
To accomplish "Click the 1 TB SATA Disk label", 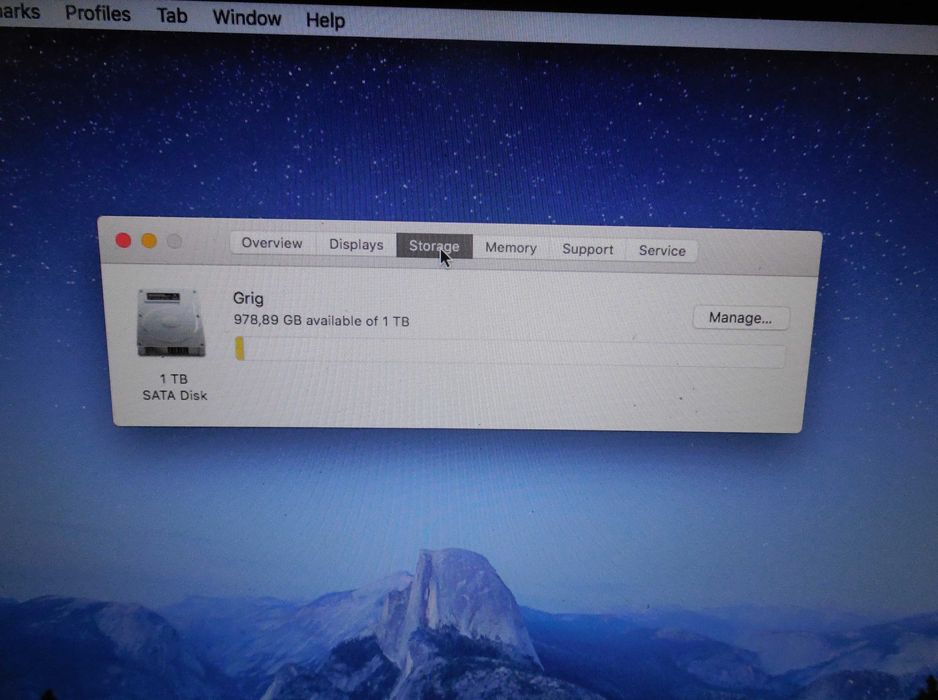I will pyautogui.click(x=175, y=387).
